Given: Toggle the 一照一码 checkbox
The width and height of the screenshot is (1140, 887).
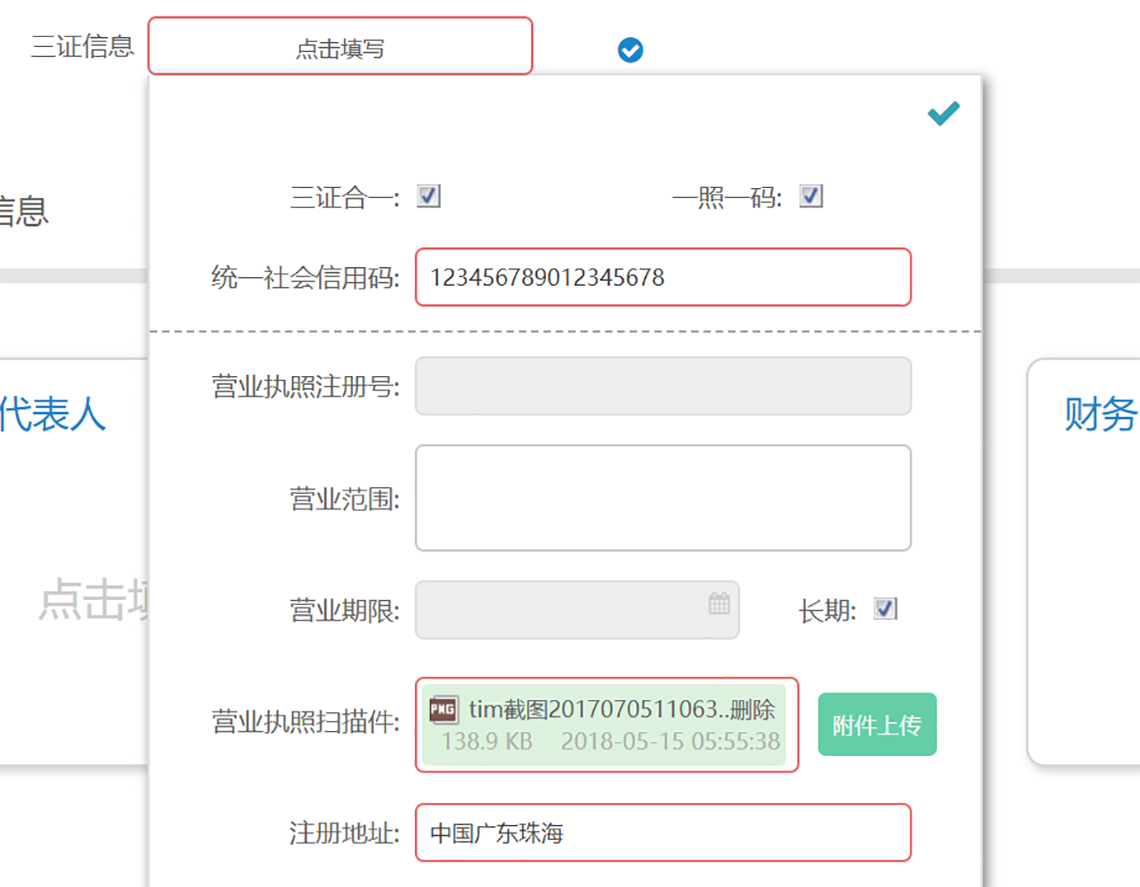Looking at the screenshot, I should pos(811,196).
